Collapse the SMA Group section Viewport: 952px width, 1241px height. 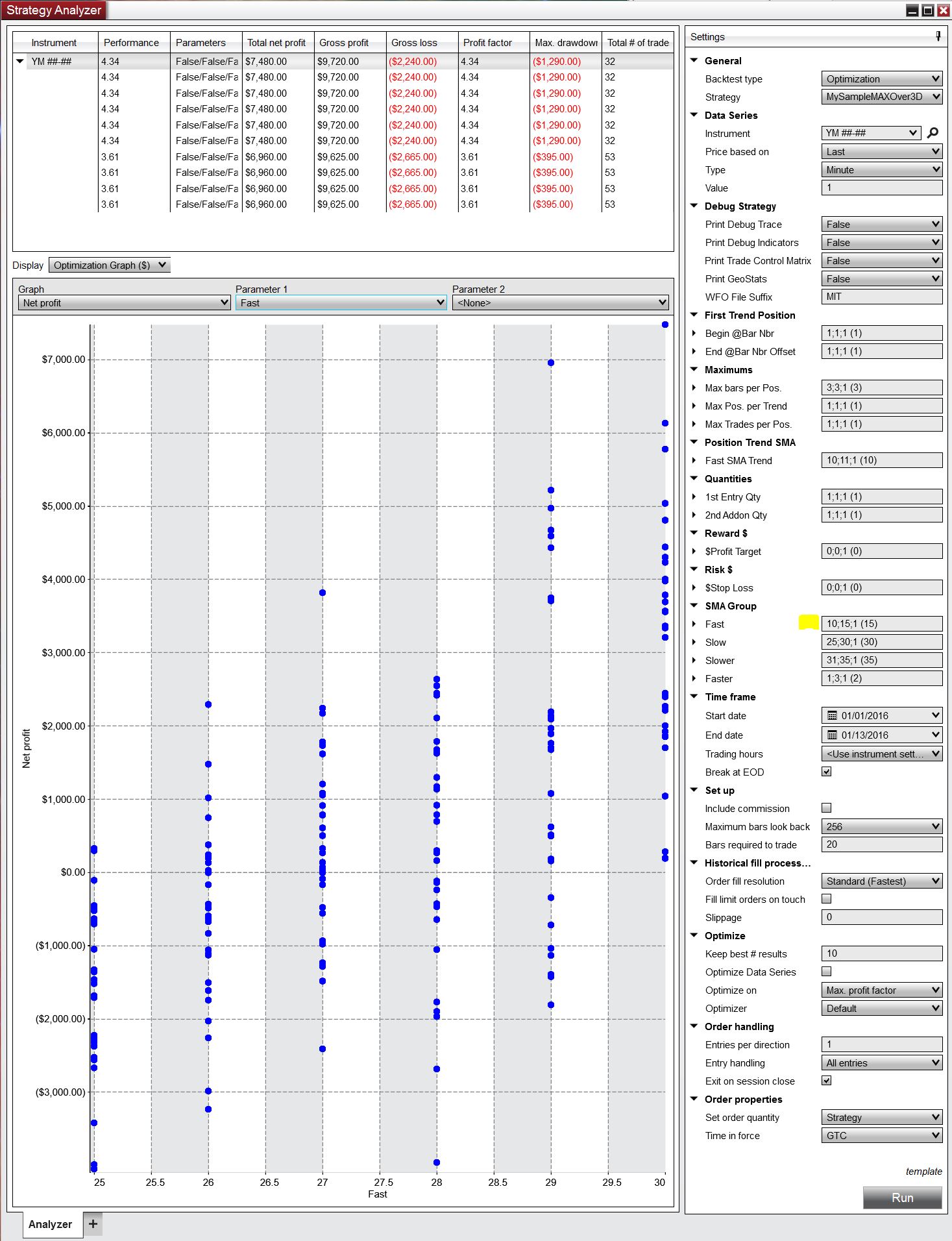pos(694,606)
